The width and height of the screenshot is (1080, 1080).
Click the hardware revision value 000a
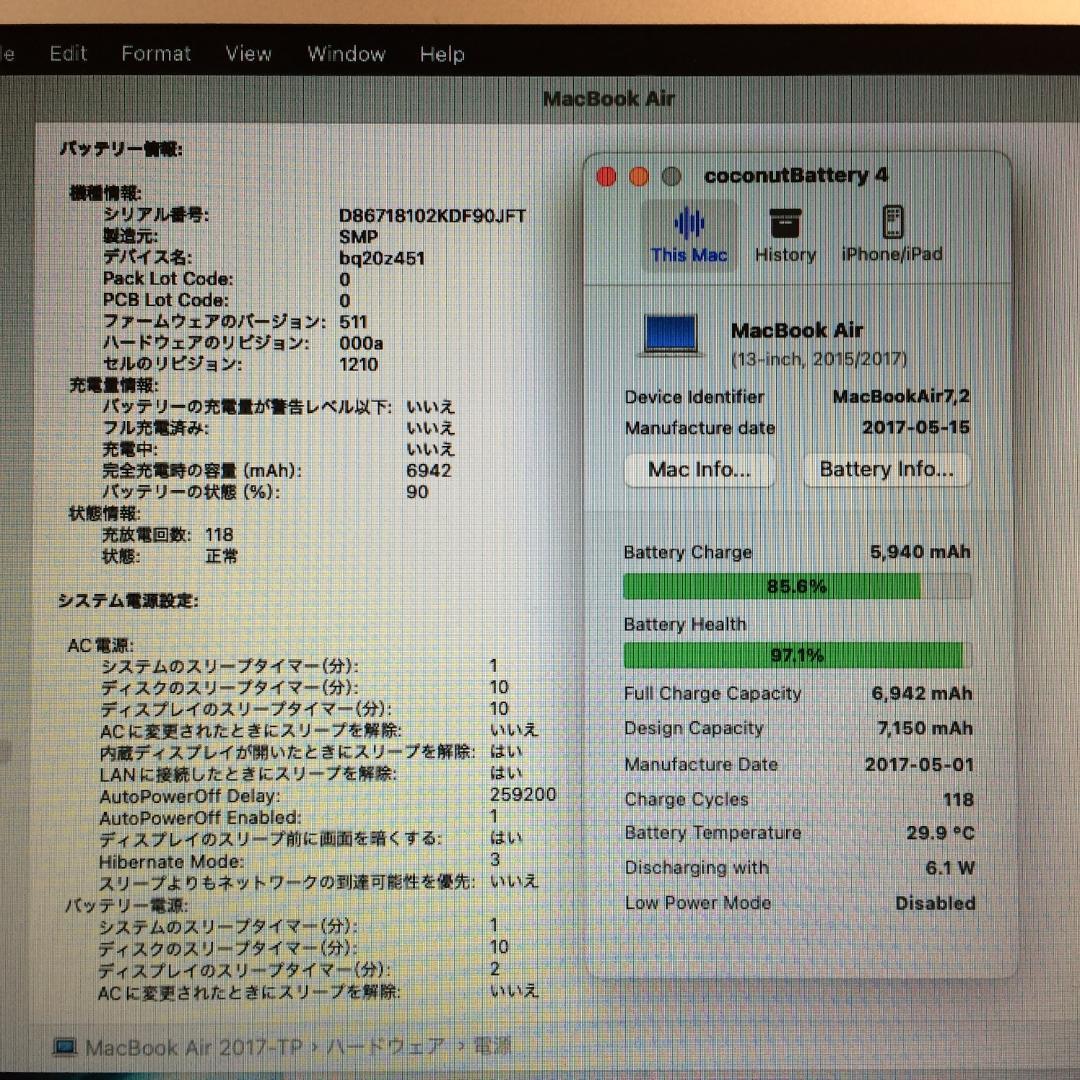click(x=361, y=343)
